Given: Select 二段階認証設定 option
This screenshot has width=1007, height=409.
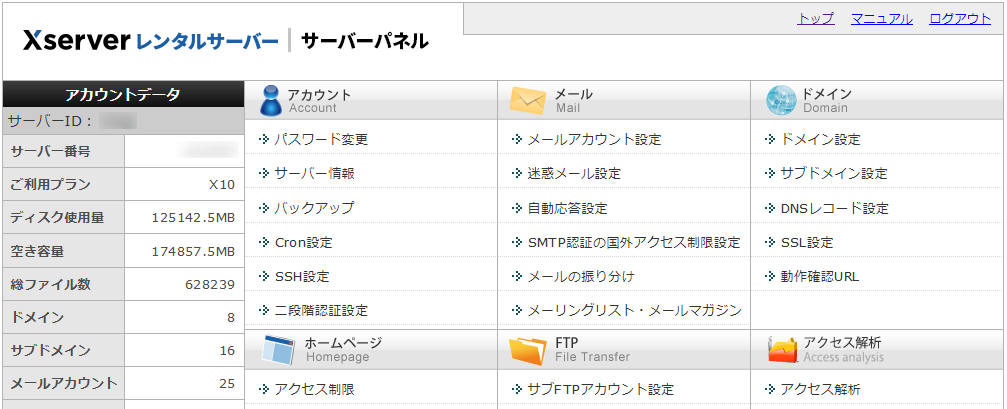Looking at the screenshot, I should tap(321, 310).
